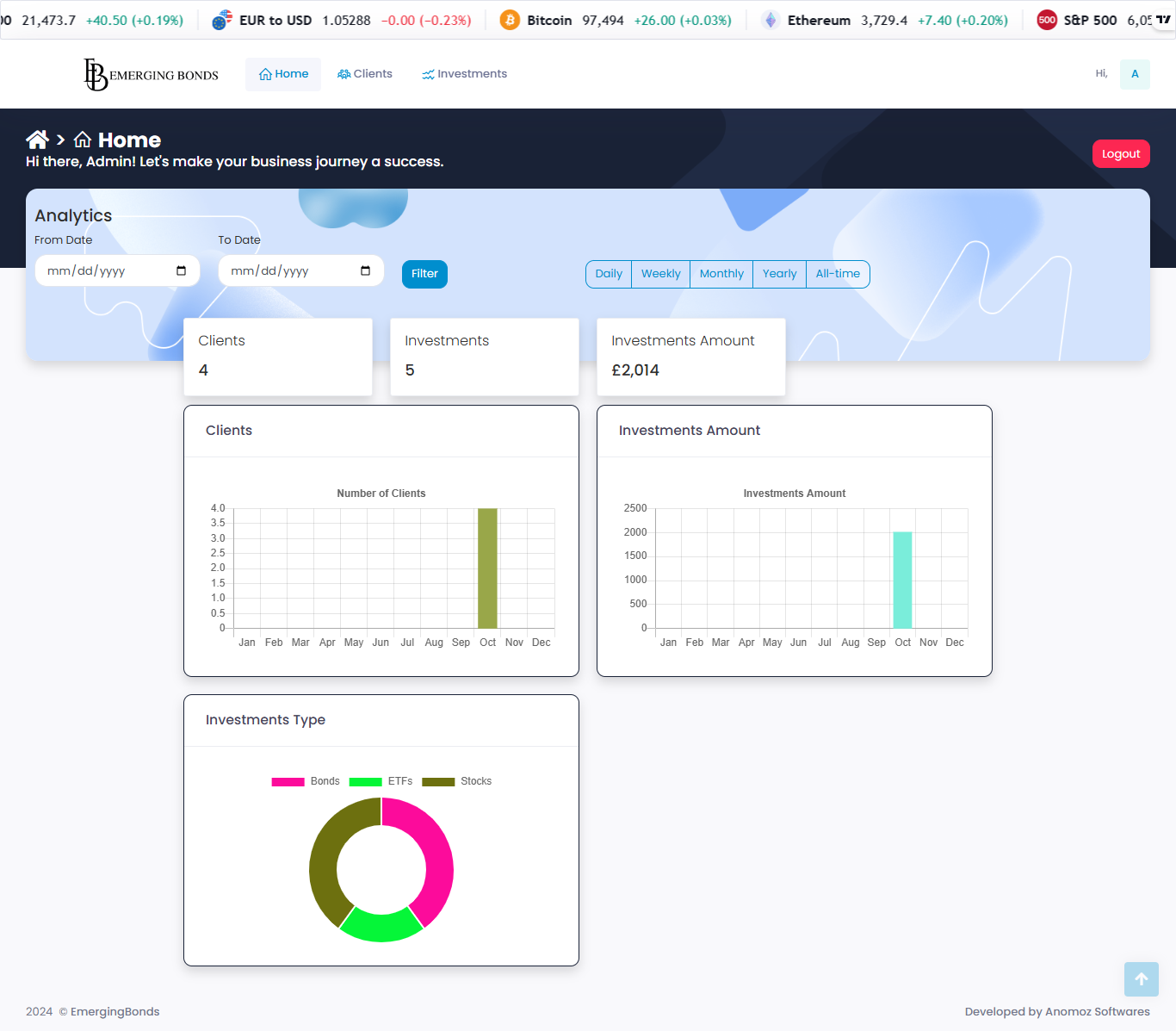Click the scroll-to-top arrow button
The height and width of the screenshot is (1031, 1176).
[1141, 979]
